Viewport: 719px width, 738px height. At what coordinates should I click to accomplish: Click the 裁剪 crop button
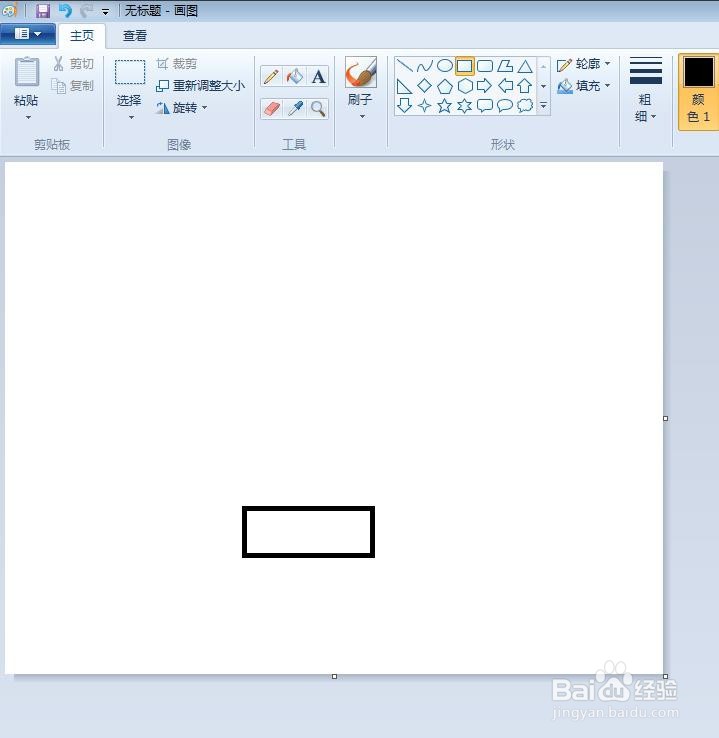(x=176, y=64)
